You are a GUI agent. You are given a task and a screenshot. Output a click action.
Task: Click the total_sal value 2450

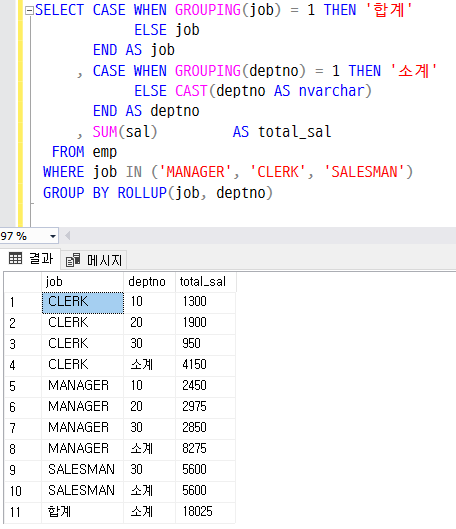click(x=205, y=386)
